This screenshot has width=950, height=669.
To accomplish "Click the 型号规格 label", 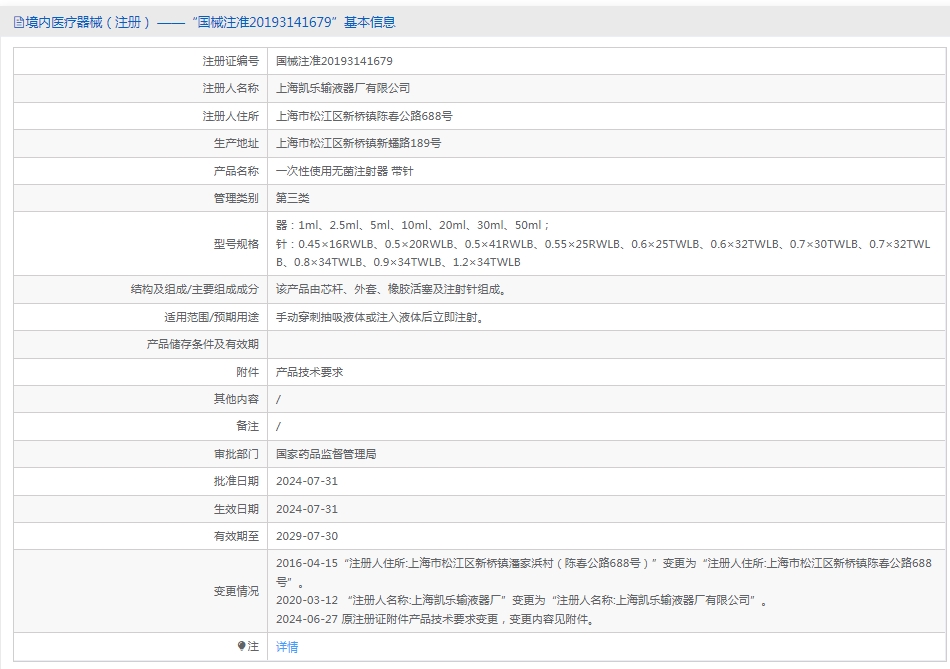I will [x=236, y=244].
